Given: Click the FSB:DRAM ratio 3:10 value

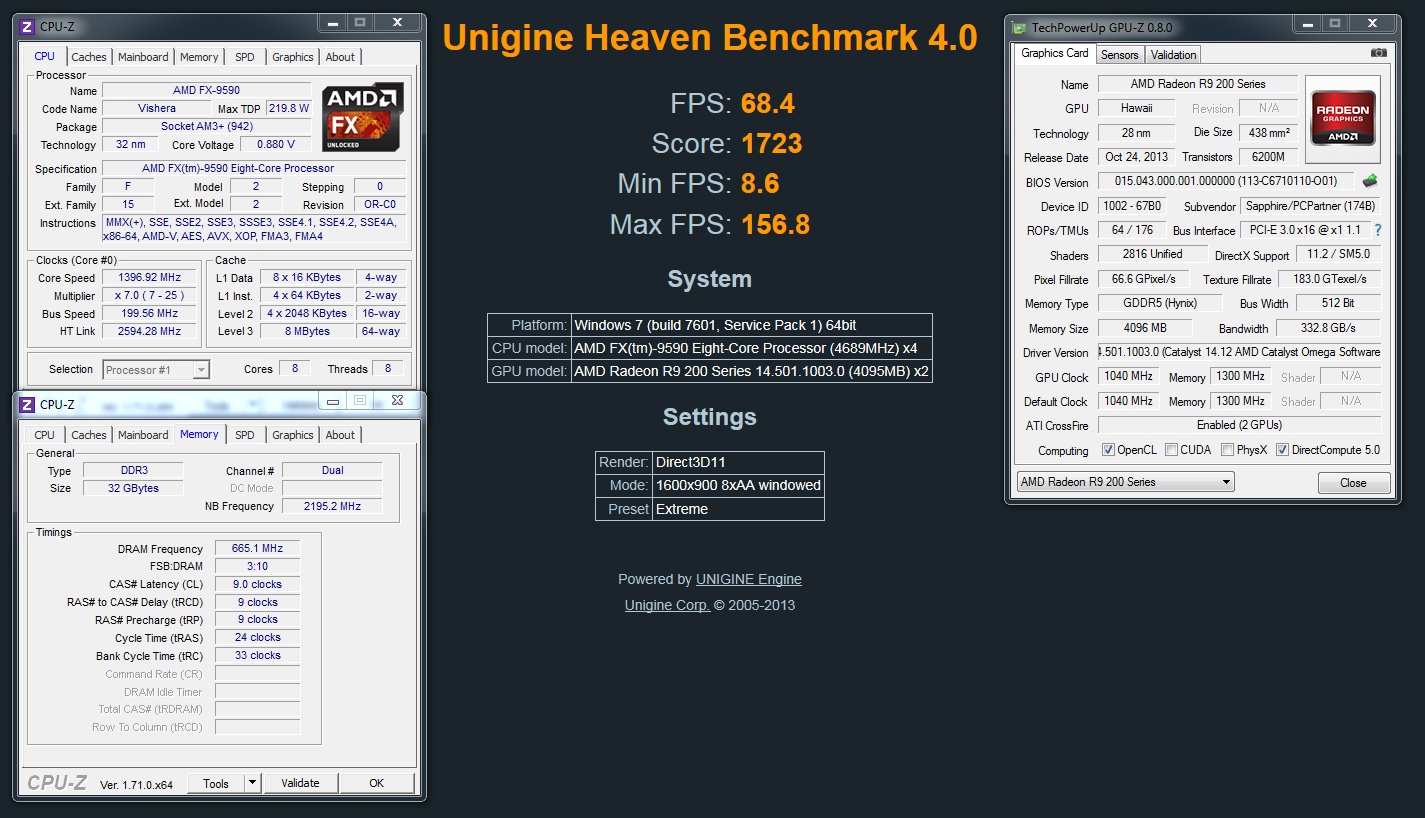Looking at the screenshot, I should click(257, 566).
